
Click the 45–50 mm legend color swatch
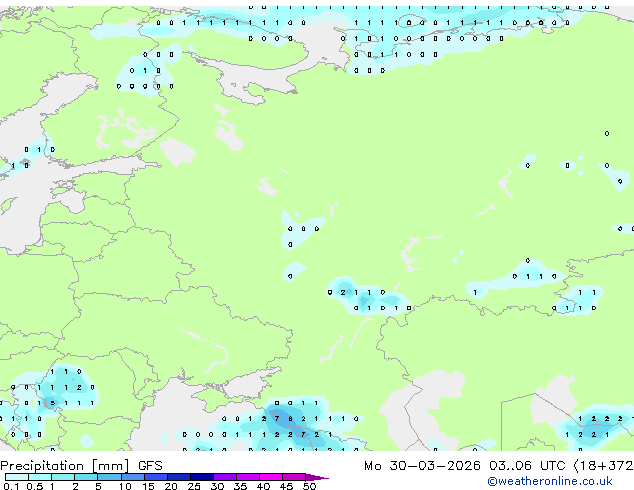[x=294, y=477]
